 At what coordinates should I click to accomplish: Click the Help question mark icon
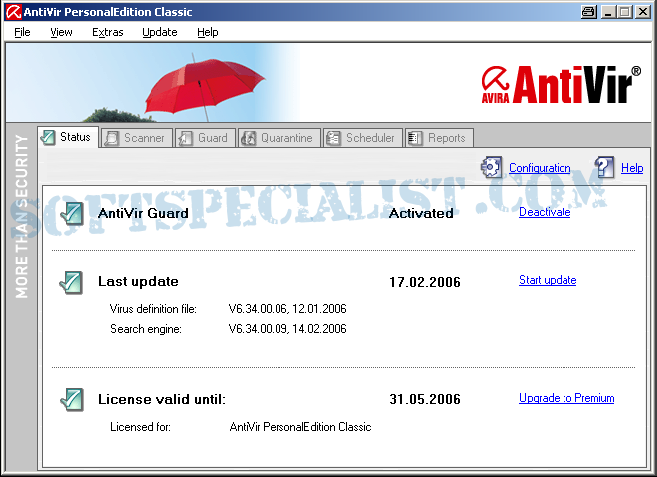pyautogui.click(x=604, y=167)
